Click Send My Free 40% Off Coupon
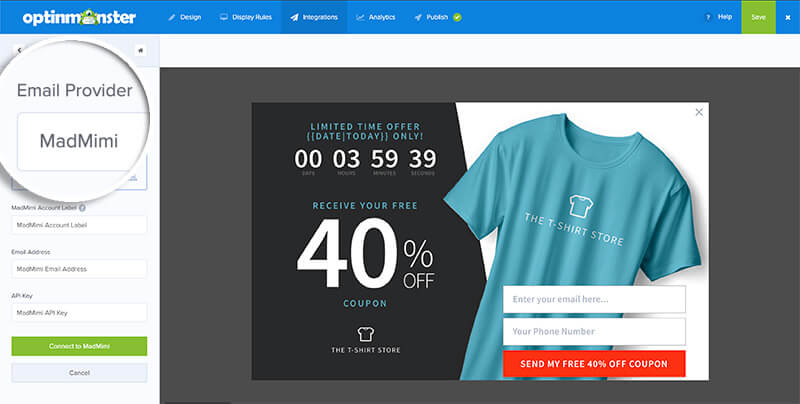Viewport: 800px width, 404px height. coord(594,364)
